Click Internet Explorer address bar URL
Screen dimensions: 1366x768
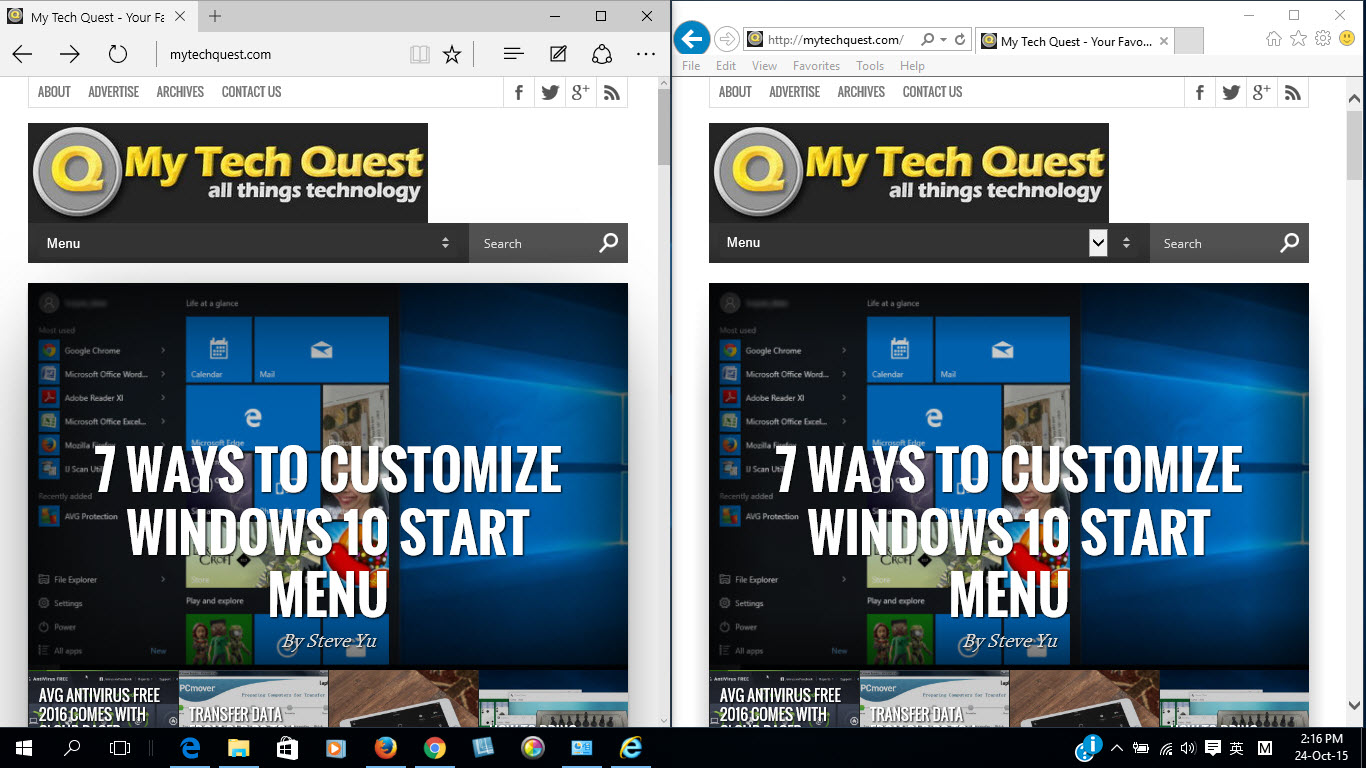coord(835,40)
